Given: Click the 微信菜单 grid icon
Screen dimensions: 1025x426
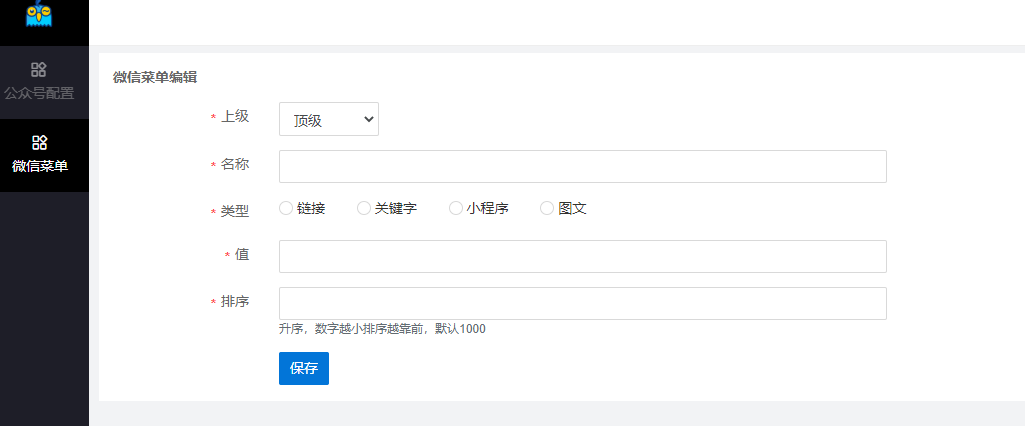Looking at the screenshot, I should click(39, 142).
